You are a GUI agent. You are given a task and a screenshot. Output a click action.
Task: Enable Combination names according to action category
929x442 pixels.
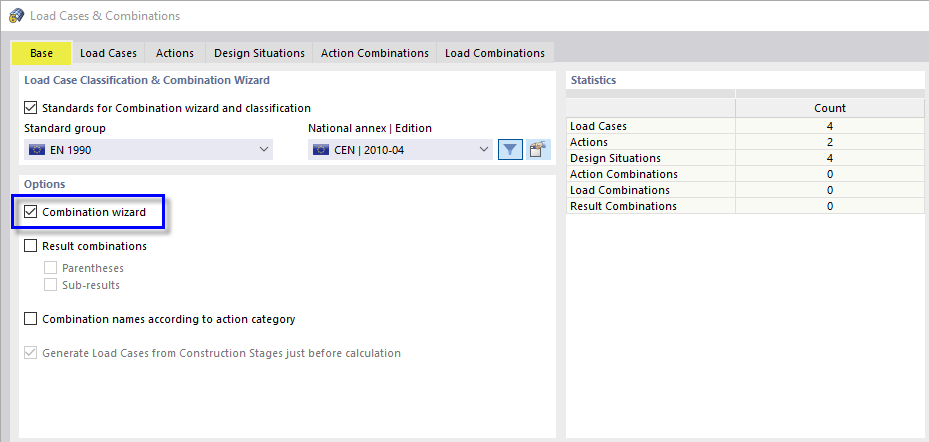[x=31, y=319]
